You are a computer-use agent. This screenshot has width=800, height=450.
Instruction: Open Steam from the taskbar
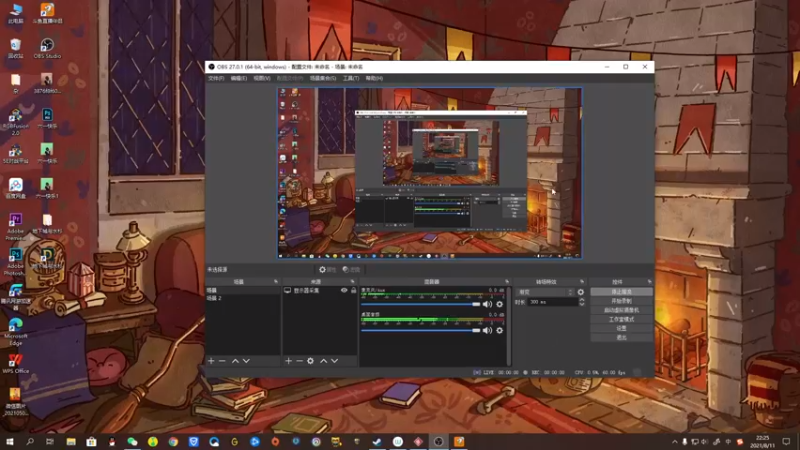(x=377, y=441)
